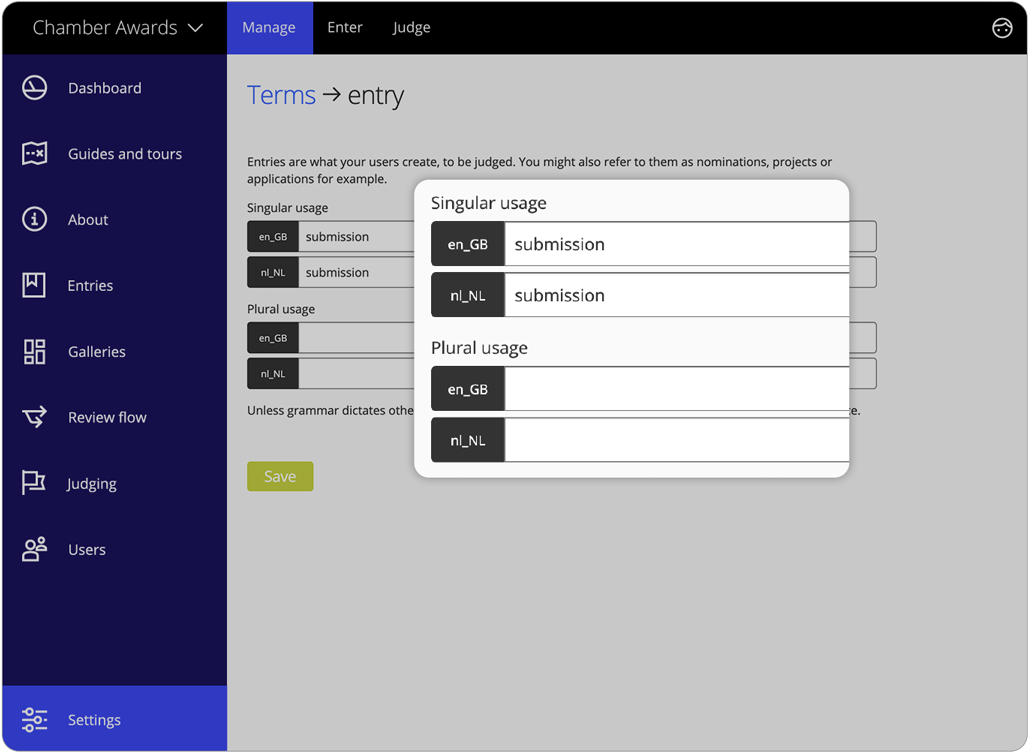This screenshot has width=1028, height=755.
Task: Go back via the Terms breadcrumb link
Action: (x=281, y=94)
